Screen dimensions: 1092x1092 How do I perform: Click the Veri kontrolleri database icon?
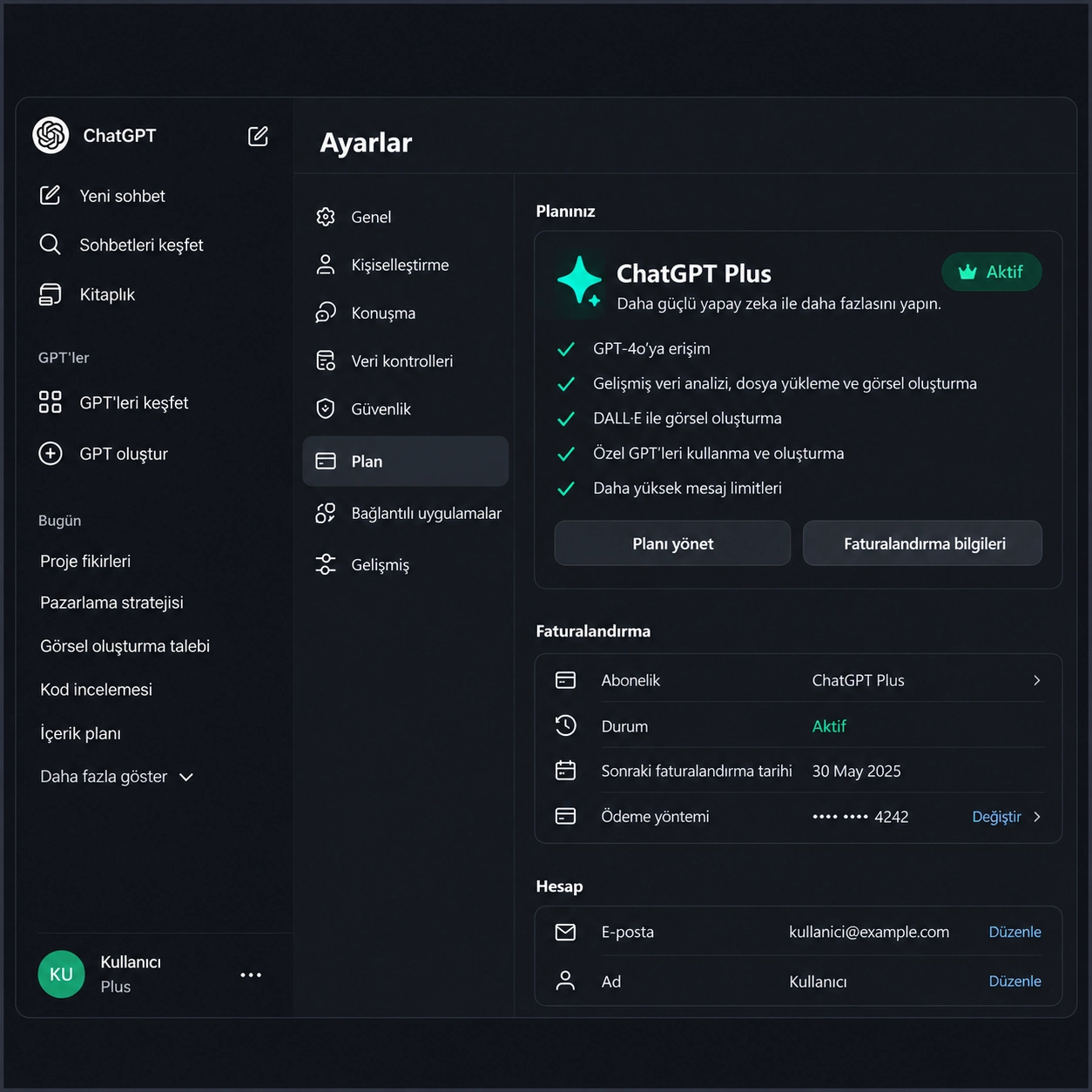(x=326, y=361)
